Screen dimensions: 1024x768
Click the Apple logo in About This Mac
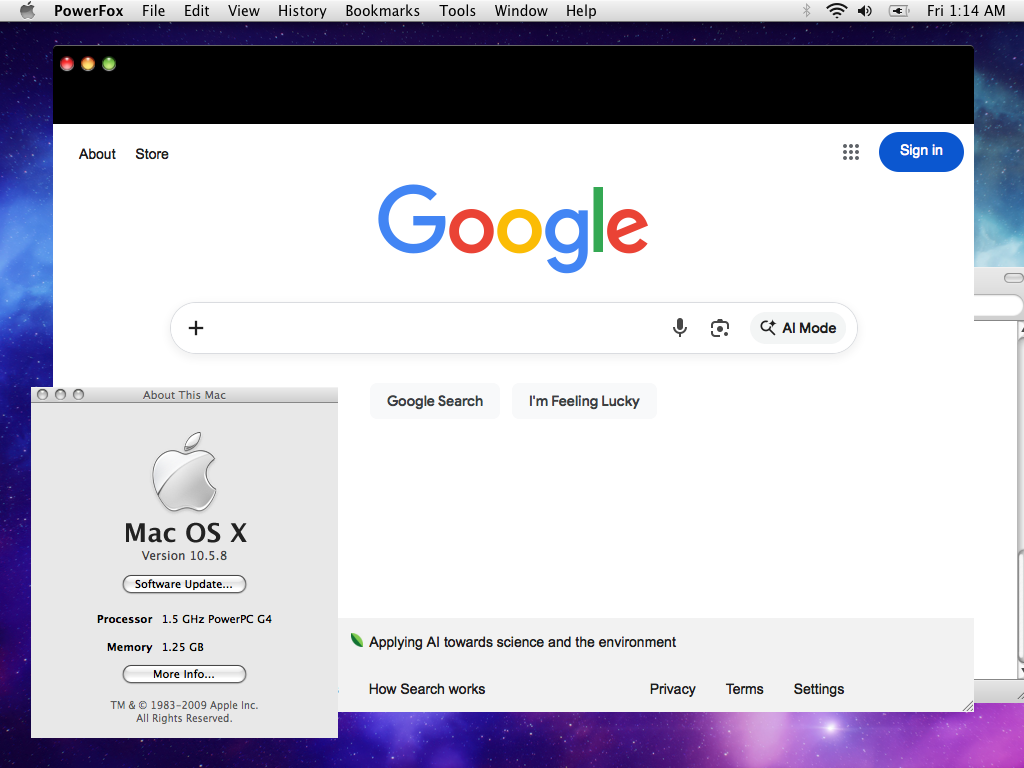point(184,471)
